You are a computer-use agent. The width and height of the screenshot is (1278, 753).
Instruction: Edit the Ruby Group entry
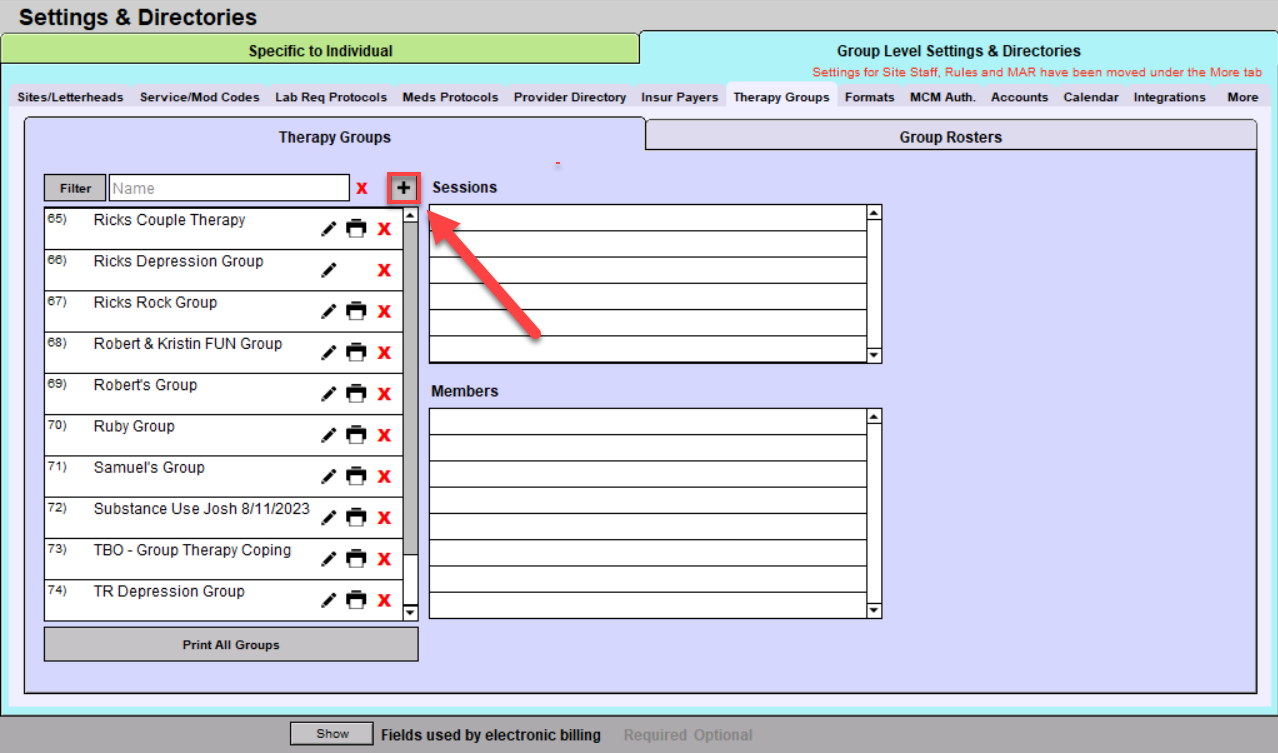[328, 435]
